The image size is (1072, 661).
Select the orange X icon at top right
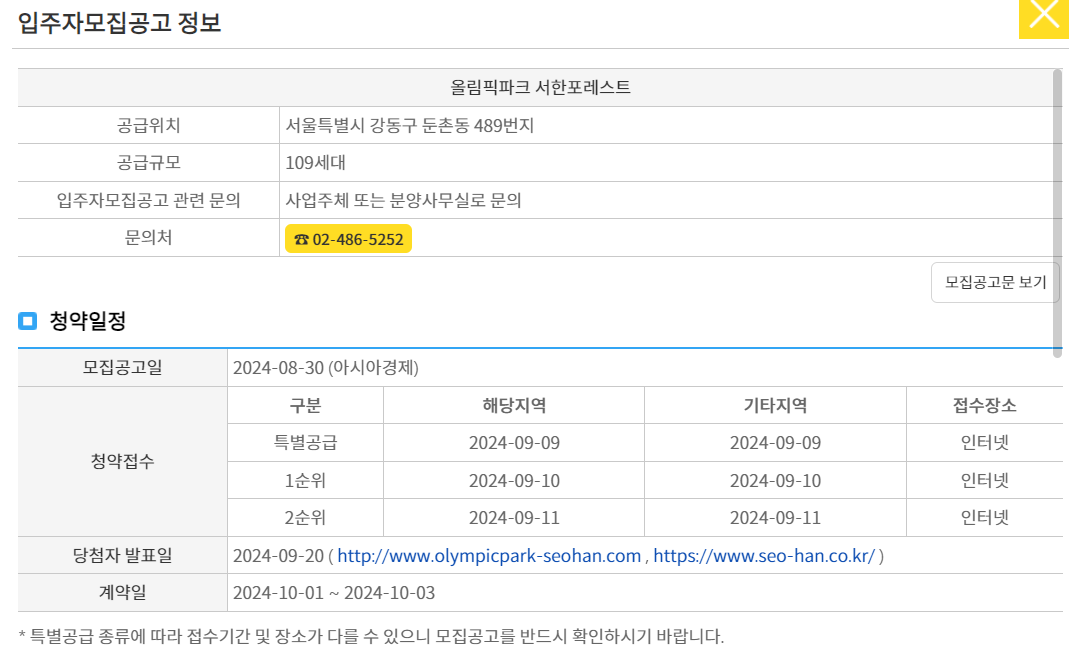click(1046, 15)
